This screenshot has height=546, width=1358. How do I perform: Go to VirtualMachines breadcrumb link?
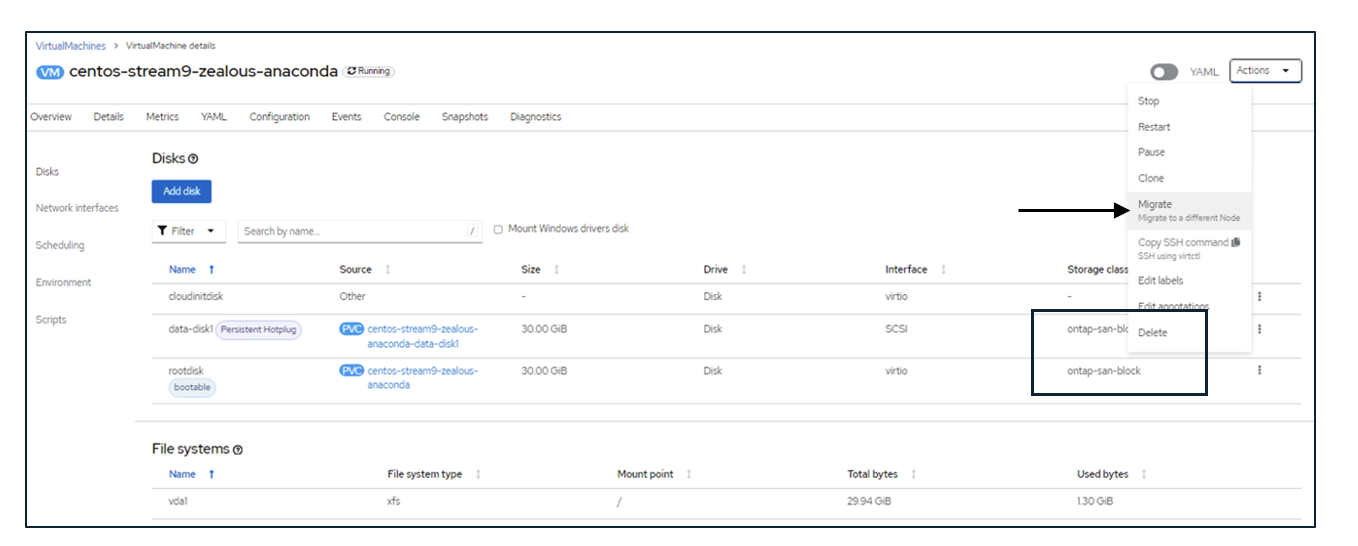click(x=71, y=46)
